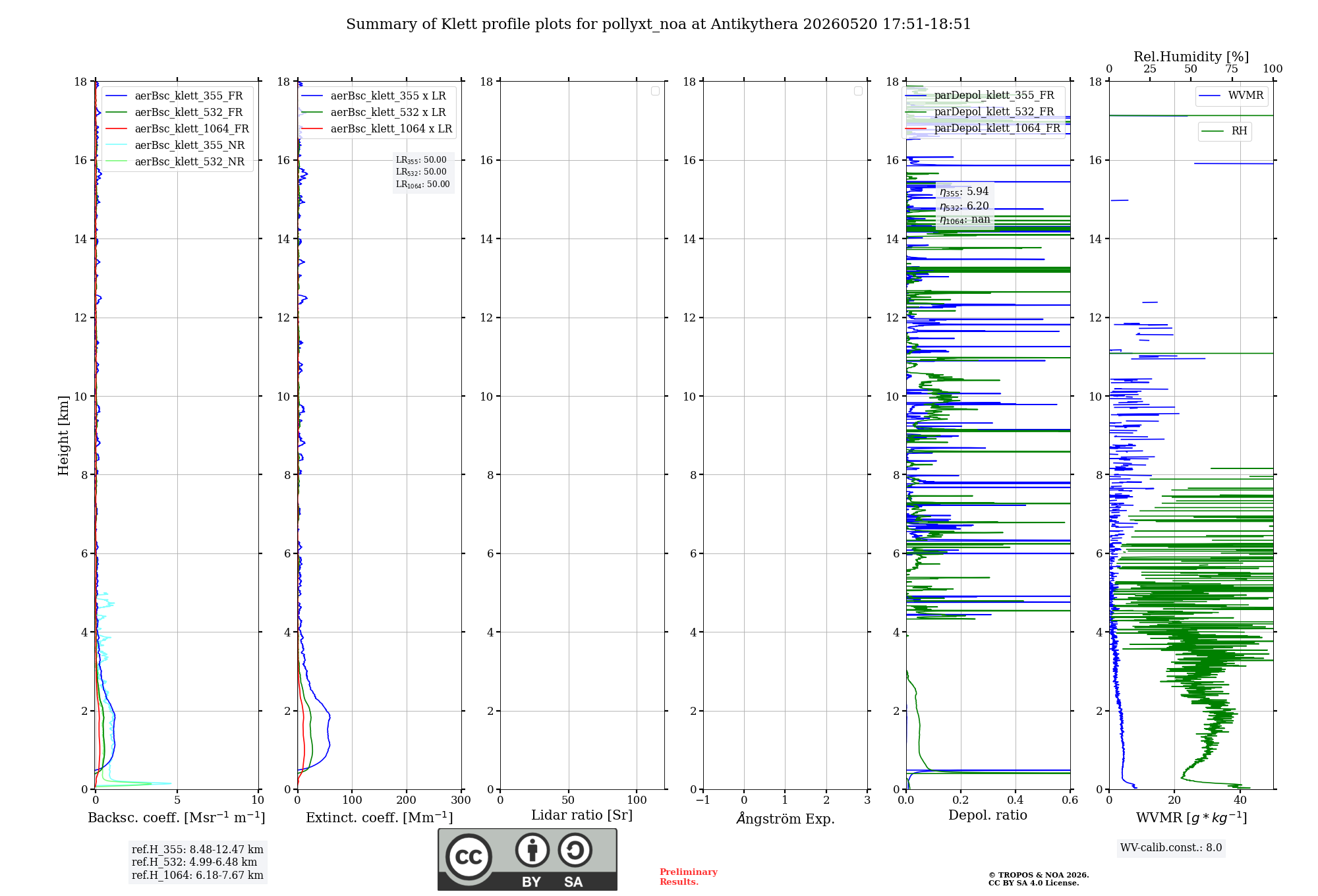The width and height of the screenshot is (1318, 896).
Task: Click the η355: 5.94 annotation
Action: click(x=964, y=192)
